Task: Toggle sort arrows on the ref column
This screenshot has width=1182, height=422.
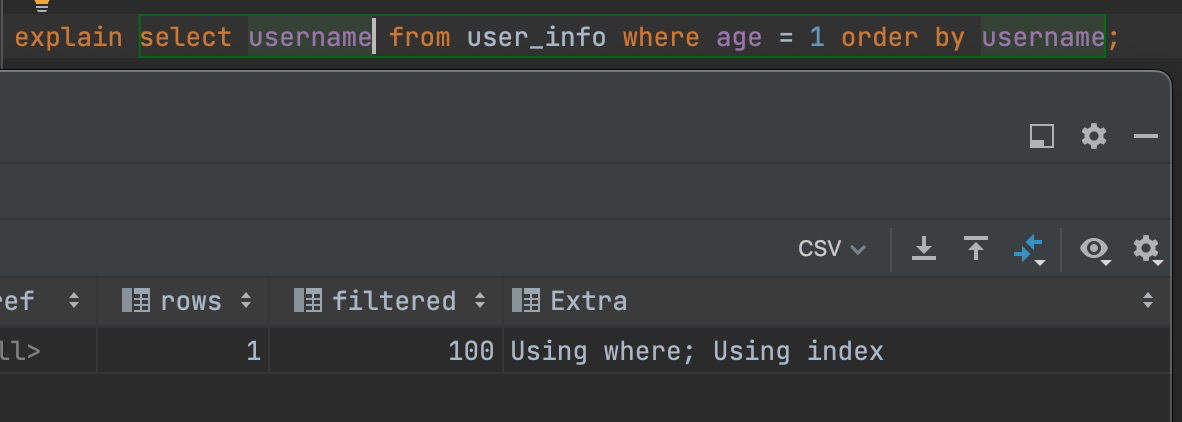Action: coord(73,300)
